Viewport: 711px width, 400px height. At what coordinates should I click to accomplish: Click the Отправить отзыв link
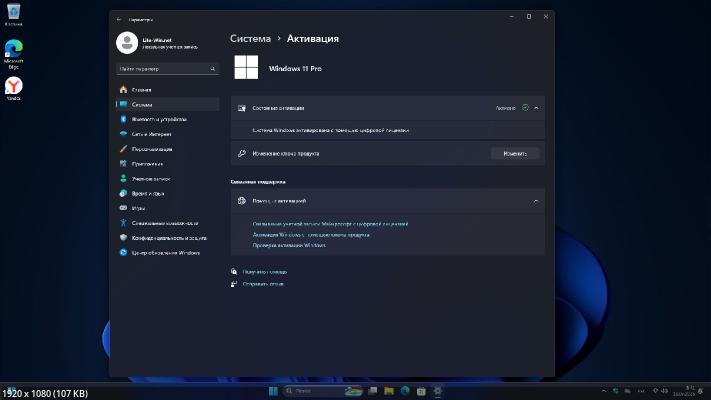(x=263, y=284)
